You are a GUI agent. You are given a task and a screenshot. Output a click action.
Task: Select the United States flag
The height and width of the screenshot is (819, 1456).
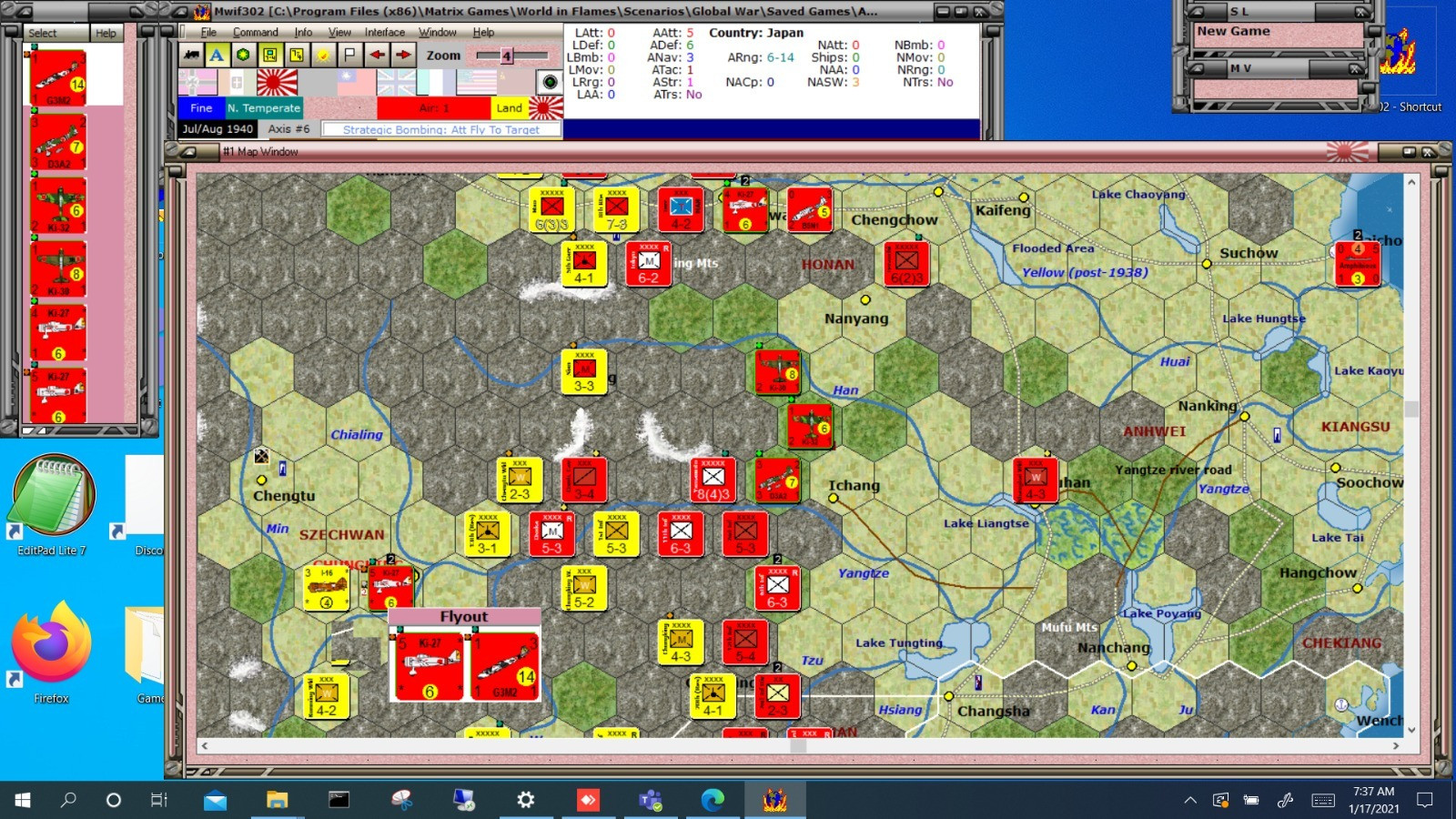click(x=477, y=82)
